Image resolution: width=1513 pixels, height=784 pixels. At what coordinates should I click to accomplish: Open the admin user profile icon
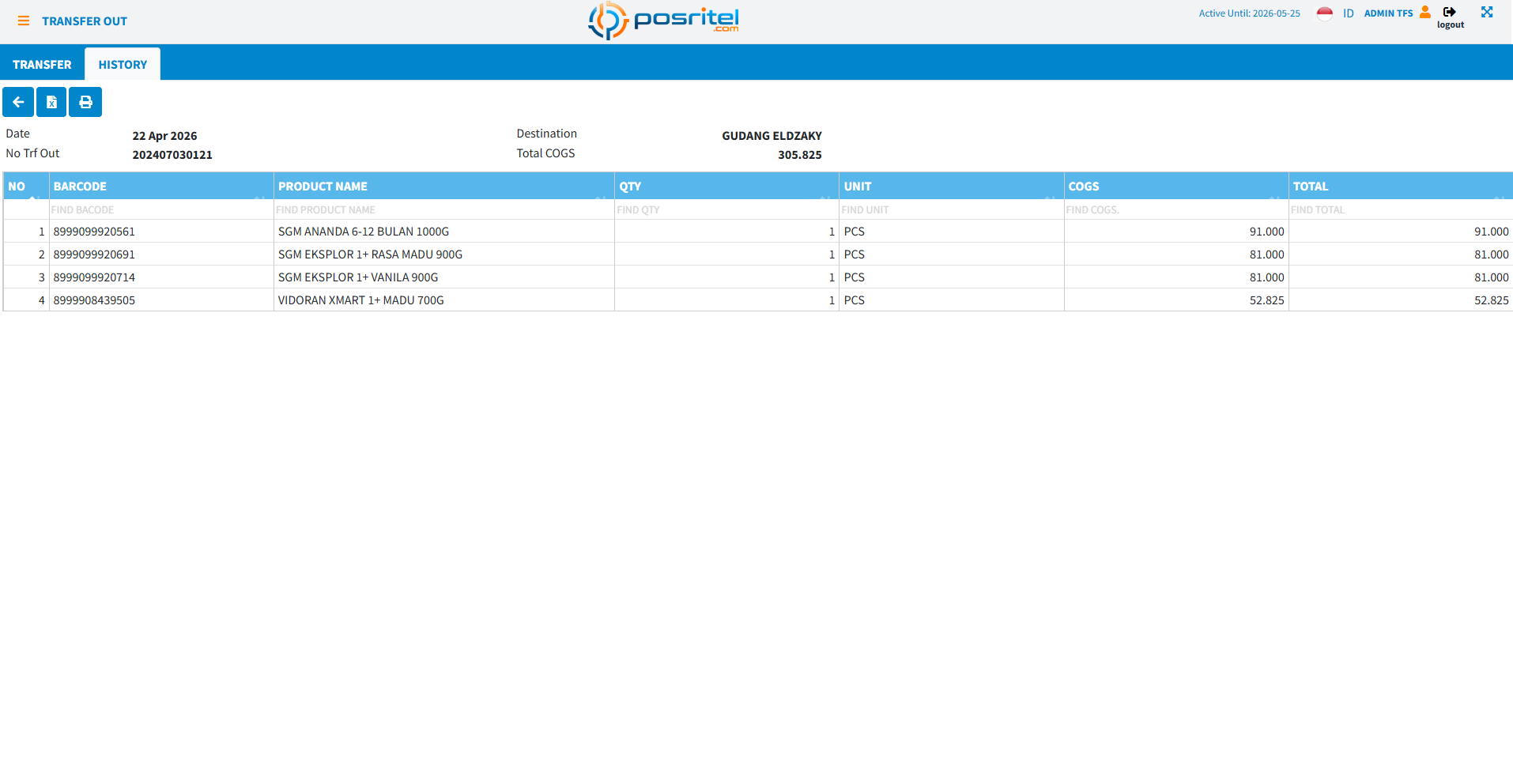[x=1425, y=13]
